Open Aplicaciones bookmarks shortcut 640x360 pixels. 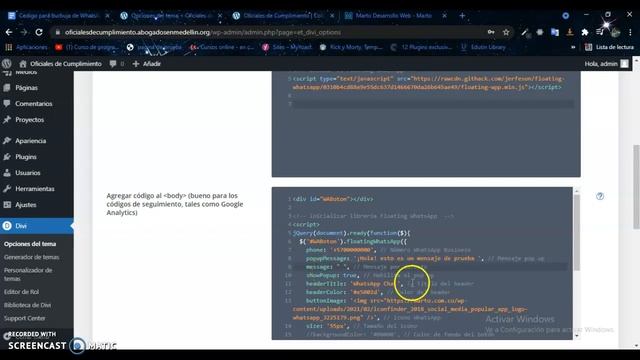coord(27,47)
